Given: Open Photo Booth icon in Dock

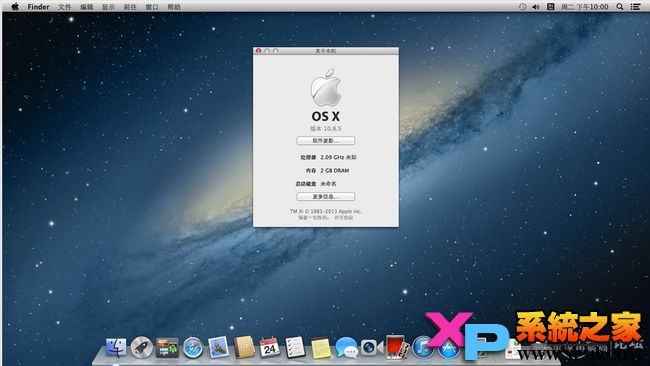Looking at the screenshot, I should pos(397,347).
